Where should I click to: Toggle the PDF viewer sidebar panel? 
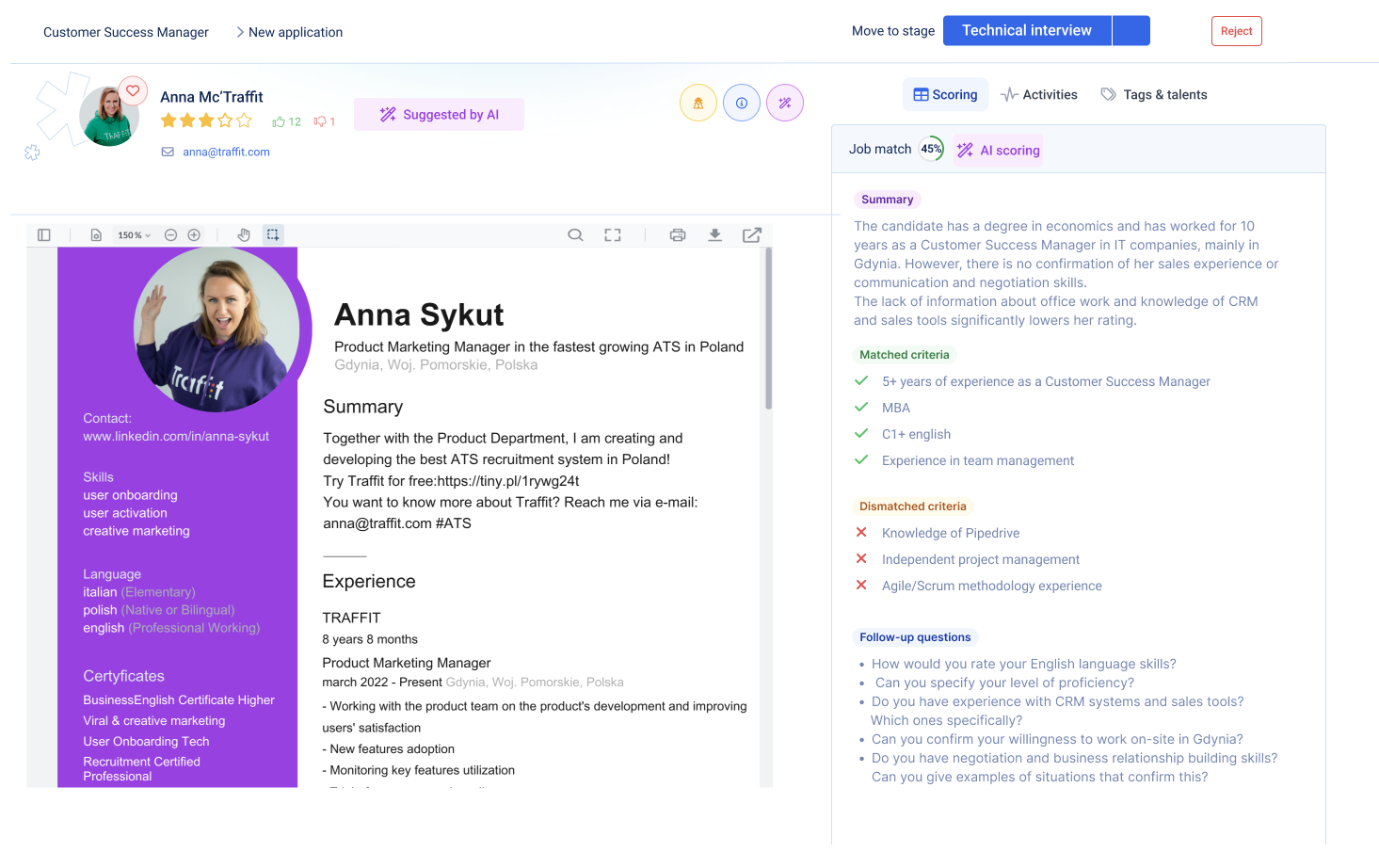[x=44, y=235]
